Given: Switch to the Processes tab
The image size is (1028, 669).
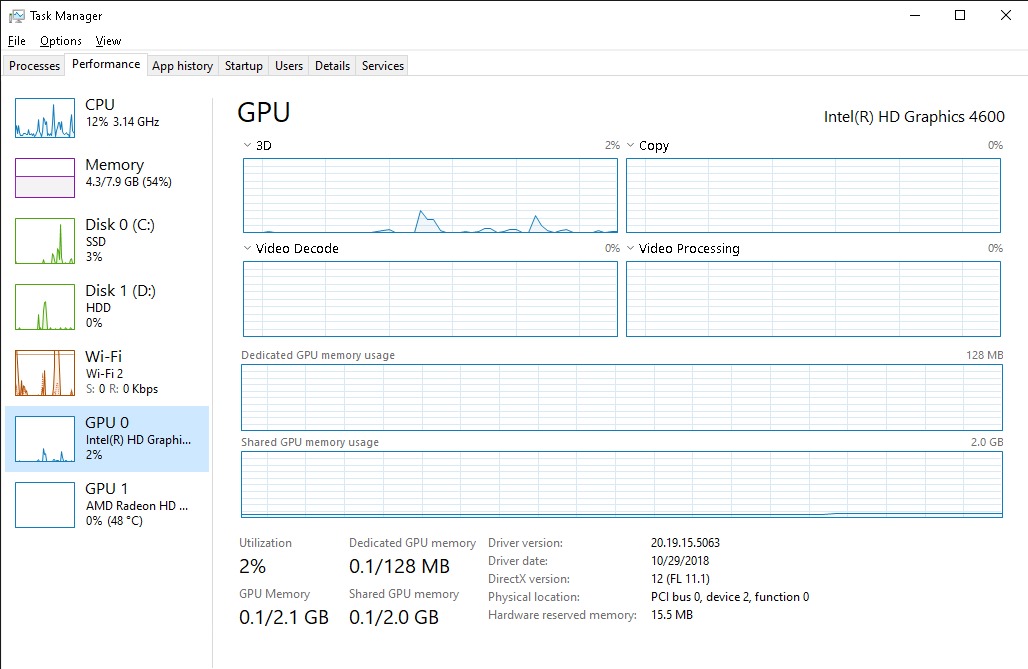Looking at the screenshot, I should (35, 66).
